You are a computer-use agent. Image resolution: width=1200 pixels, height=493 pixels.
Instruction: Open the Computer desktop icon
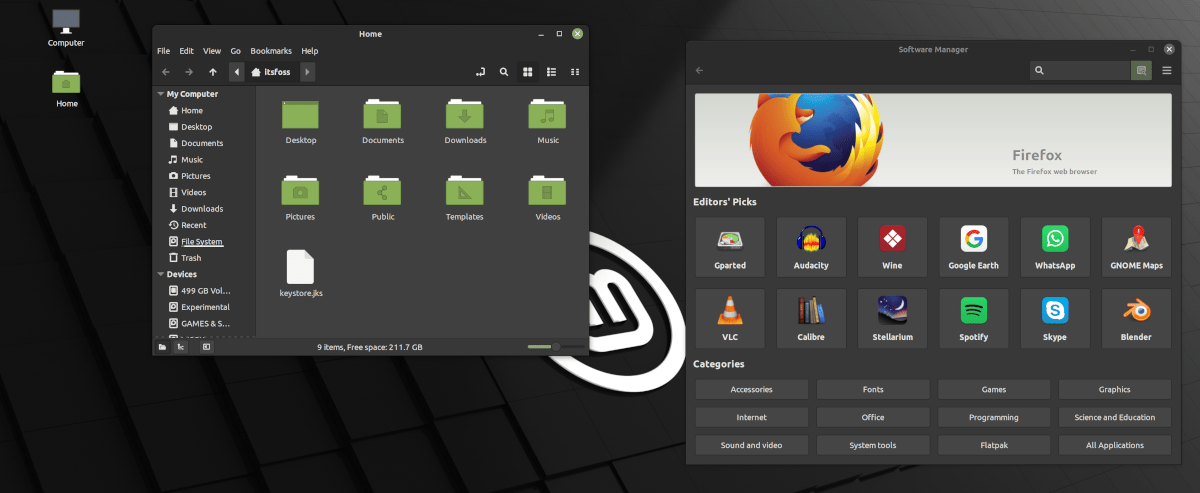(66, 22)
